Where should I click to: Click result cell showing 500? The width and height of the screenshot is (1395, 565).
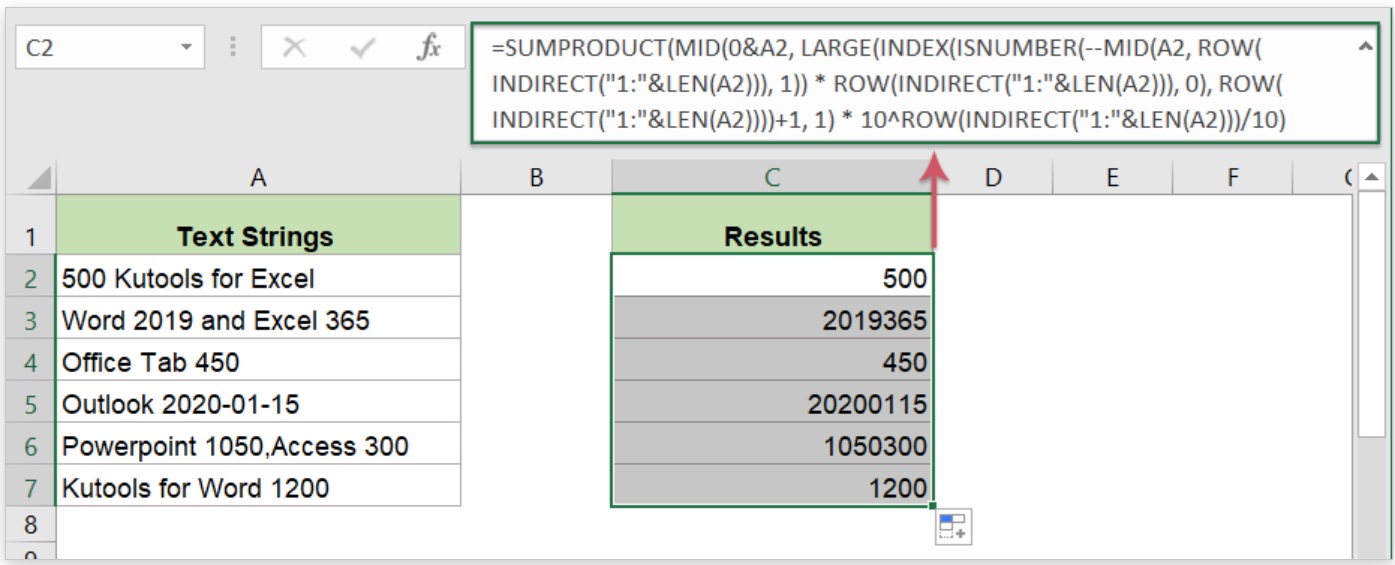[x=772, y=276]
